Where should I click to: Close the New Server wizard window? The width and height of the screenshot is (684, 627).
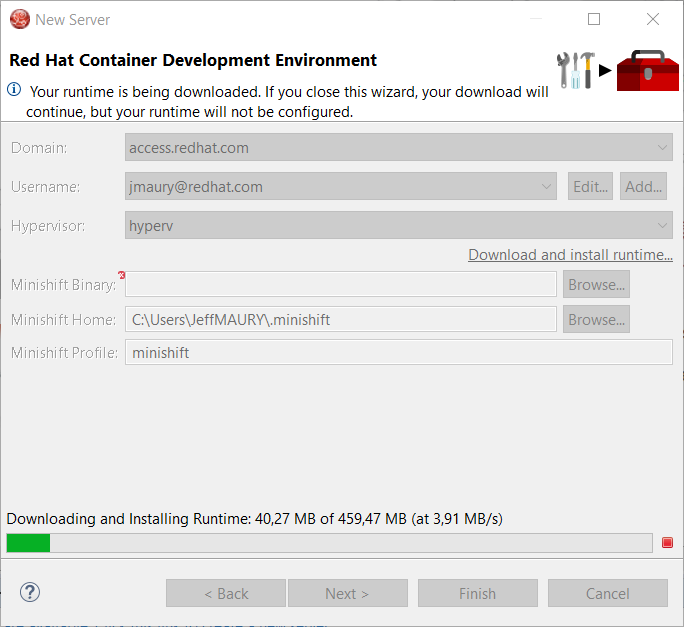(653, 19)
